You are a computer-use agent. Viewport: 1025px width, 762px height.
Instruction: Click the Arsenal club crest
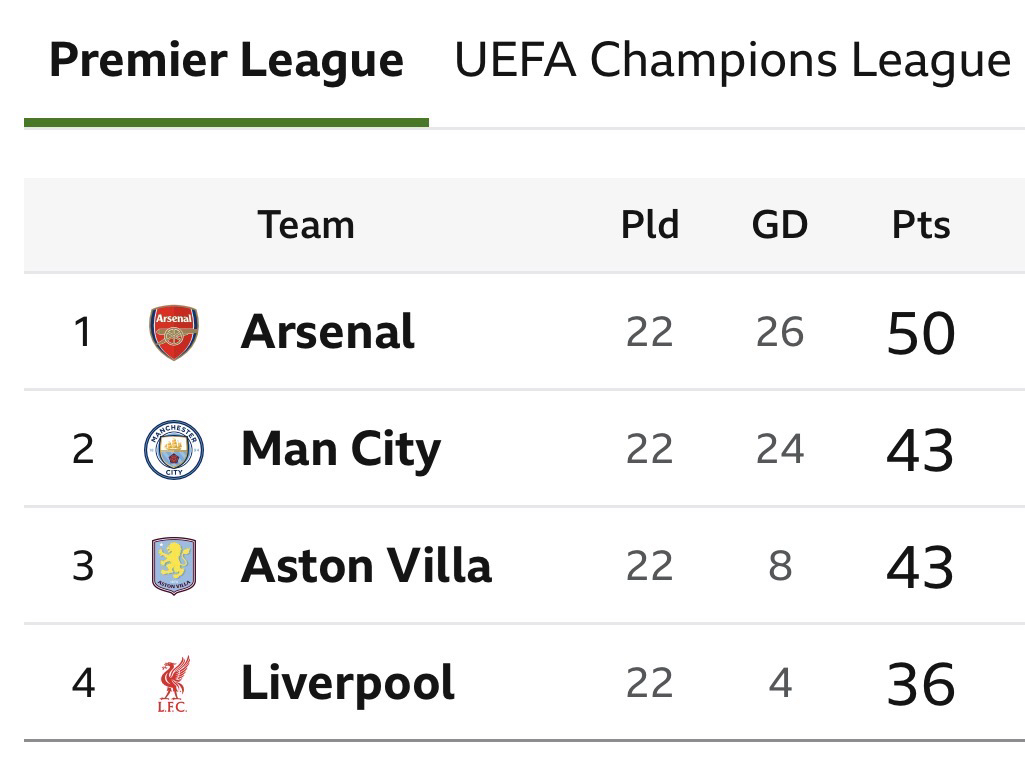coord(174,332)
